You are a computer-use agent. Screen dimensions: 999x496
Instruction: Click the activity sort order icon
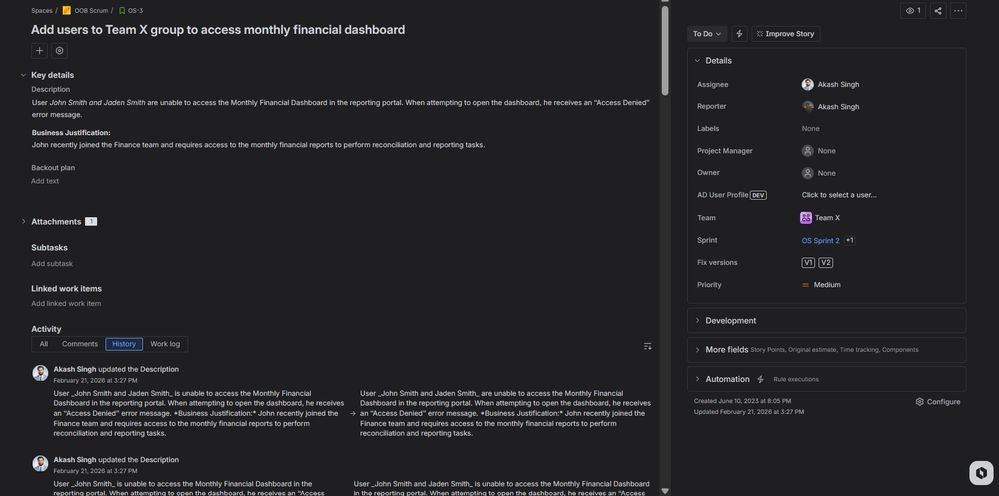pyautogui.click(x=647, y=346)
